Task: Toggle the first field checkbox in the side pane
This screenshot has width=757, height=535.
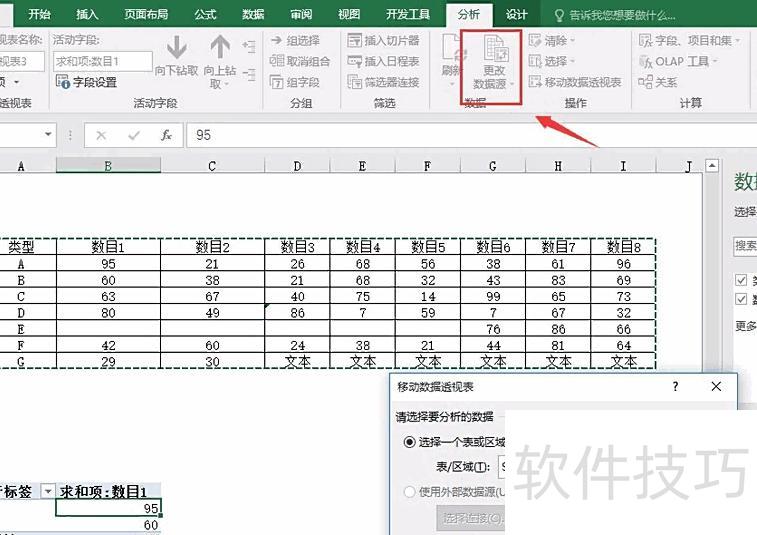Action: coord(741,280)
